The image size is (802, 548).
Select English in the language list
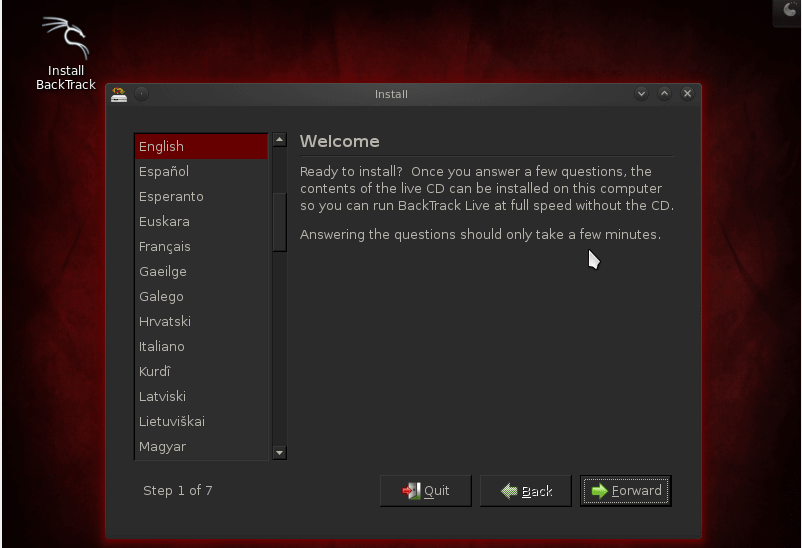201,146
